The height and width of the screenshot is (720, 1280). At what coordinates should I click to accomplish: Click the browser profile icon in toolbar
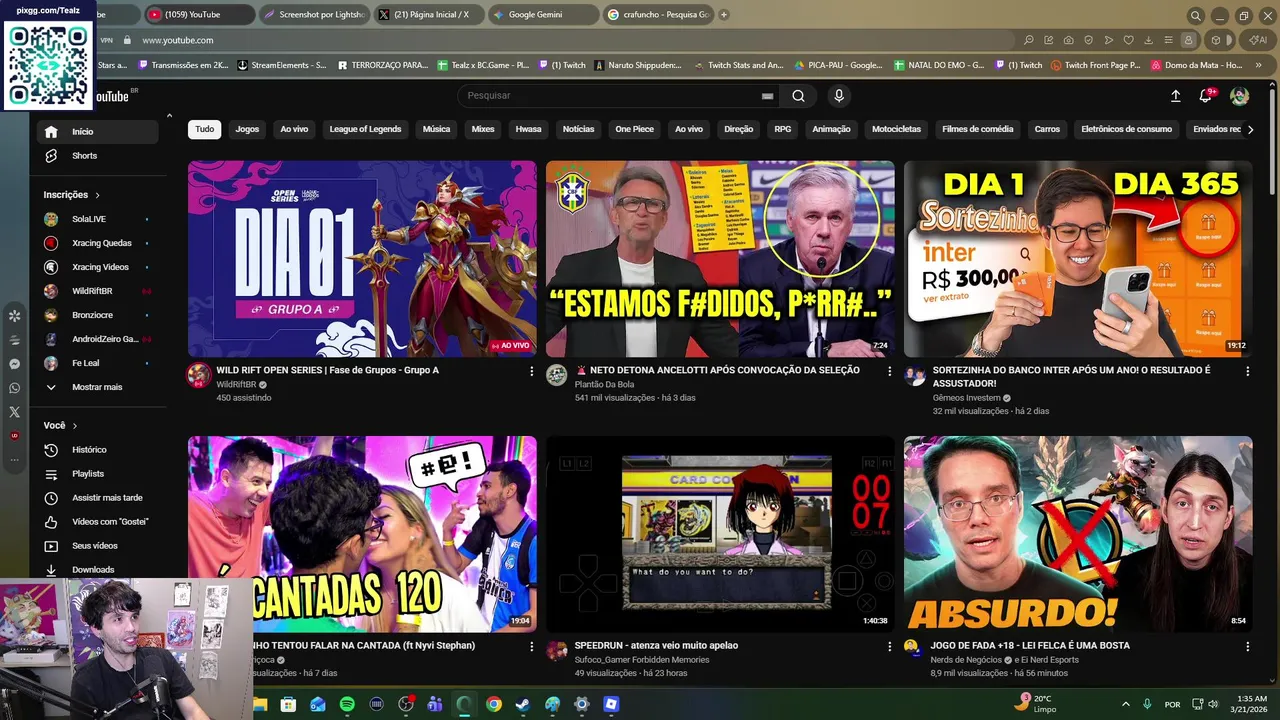point(1188,40)
